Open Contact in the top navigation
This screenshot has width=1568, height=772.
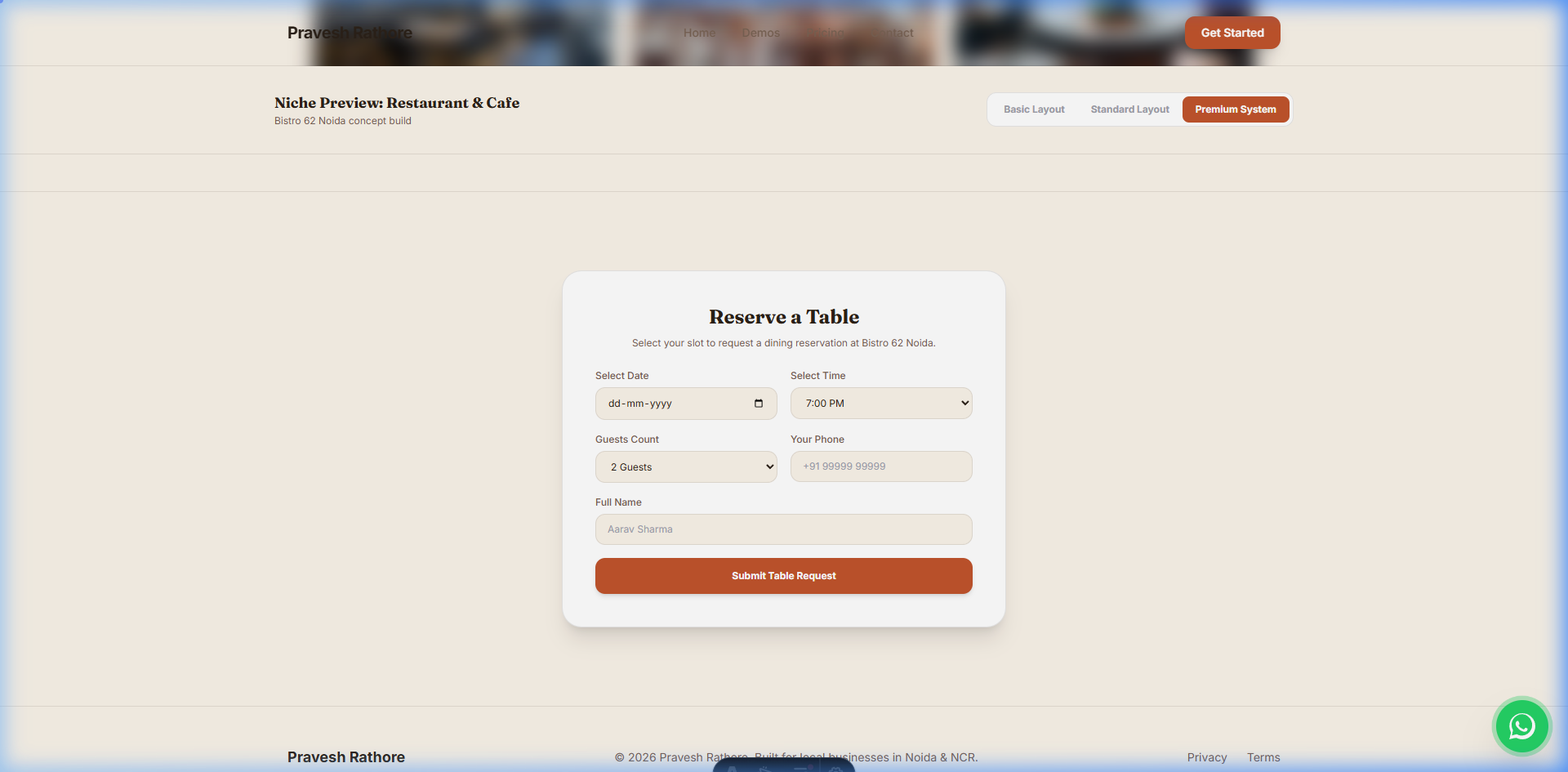893,33
